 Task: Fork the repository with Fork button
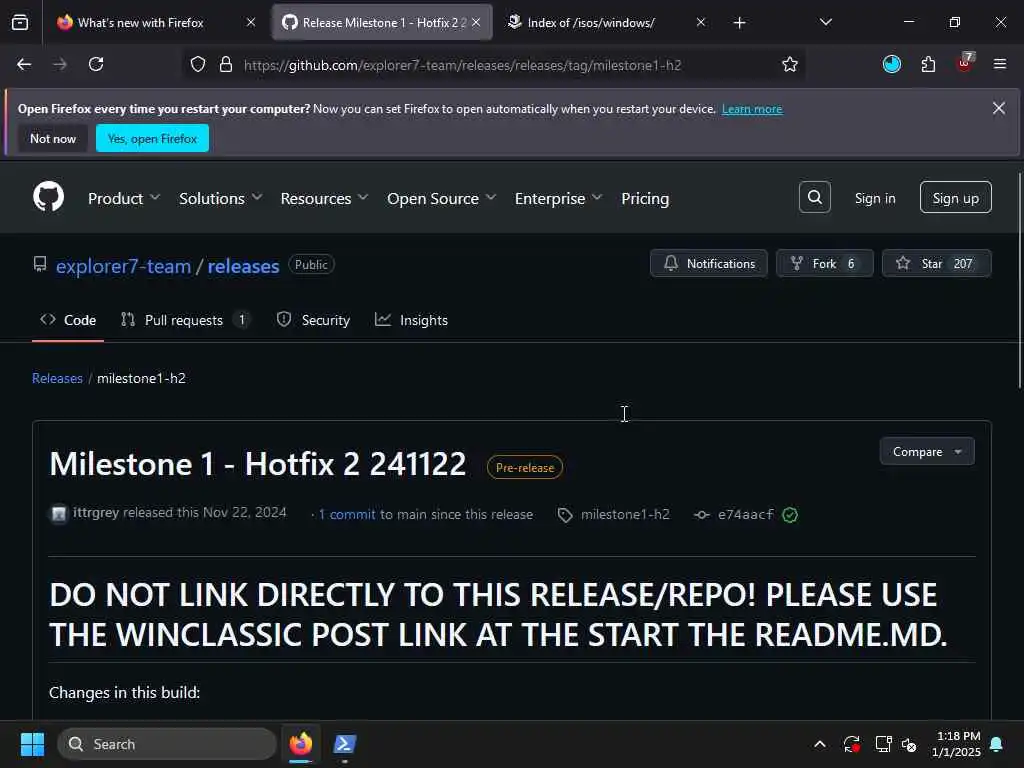(824, 263)
